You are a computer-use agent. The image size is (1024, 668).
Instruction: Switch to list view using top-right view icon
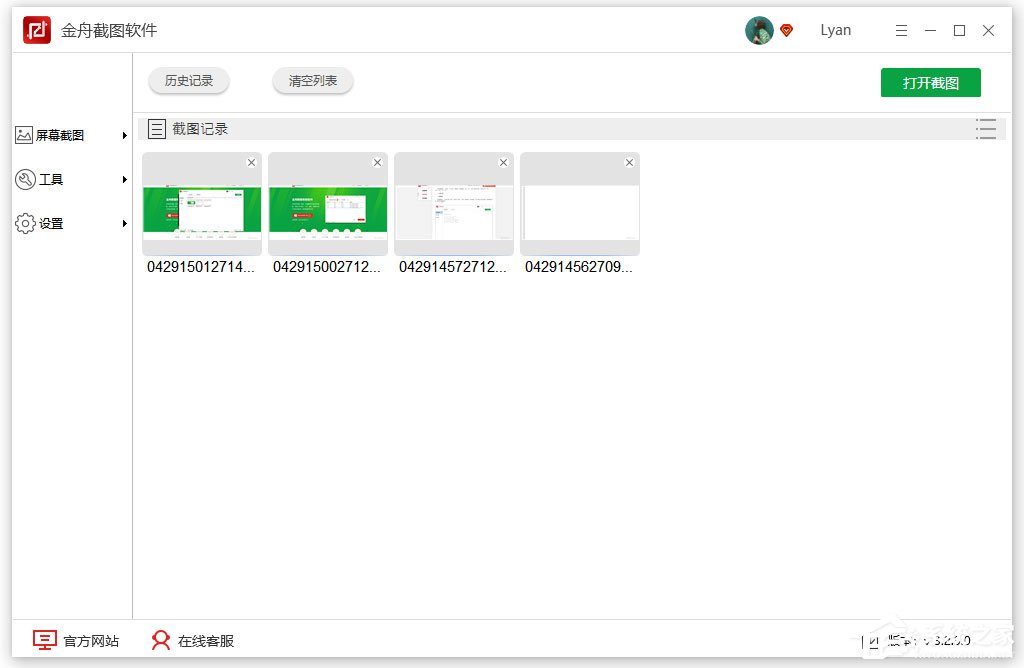986,128
